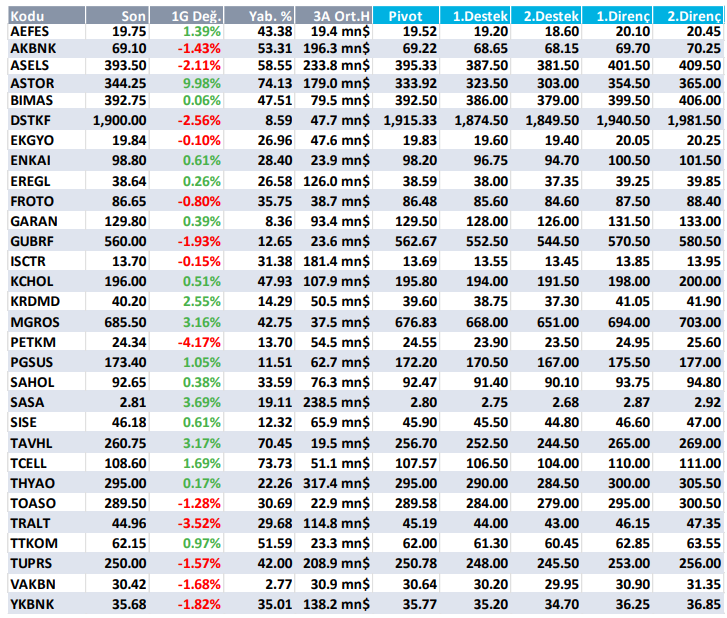Screen dimensions: 727x618
Task: Click TRALT's -3.52% daily change
Action: pyautogui.click(x=199, y=523)
